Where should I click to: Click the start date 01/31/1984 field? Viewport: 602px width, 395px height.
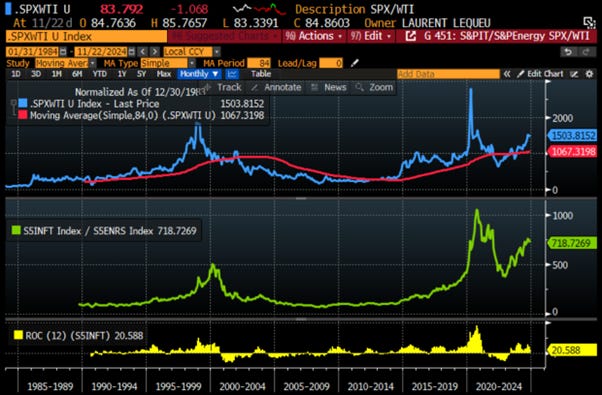tap(33, 51)
